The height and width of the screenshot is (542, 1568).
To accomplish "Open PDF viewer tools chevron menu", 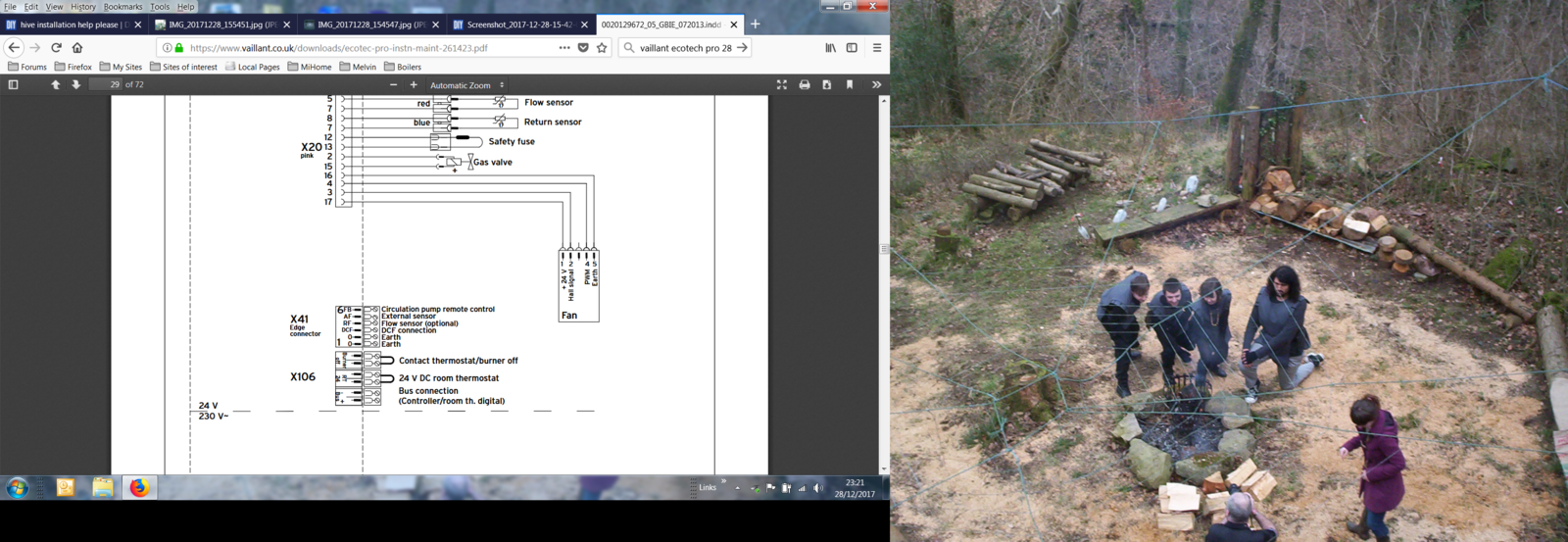I will coord(876,85).
